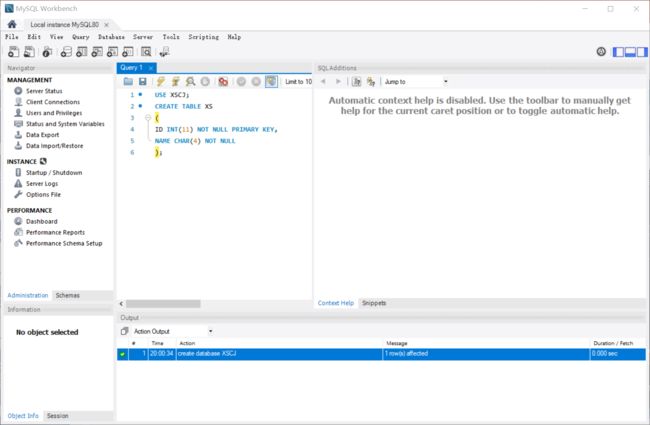Close the Query 1 tab

point(151,68)
